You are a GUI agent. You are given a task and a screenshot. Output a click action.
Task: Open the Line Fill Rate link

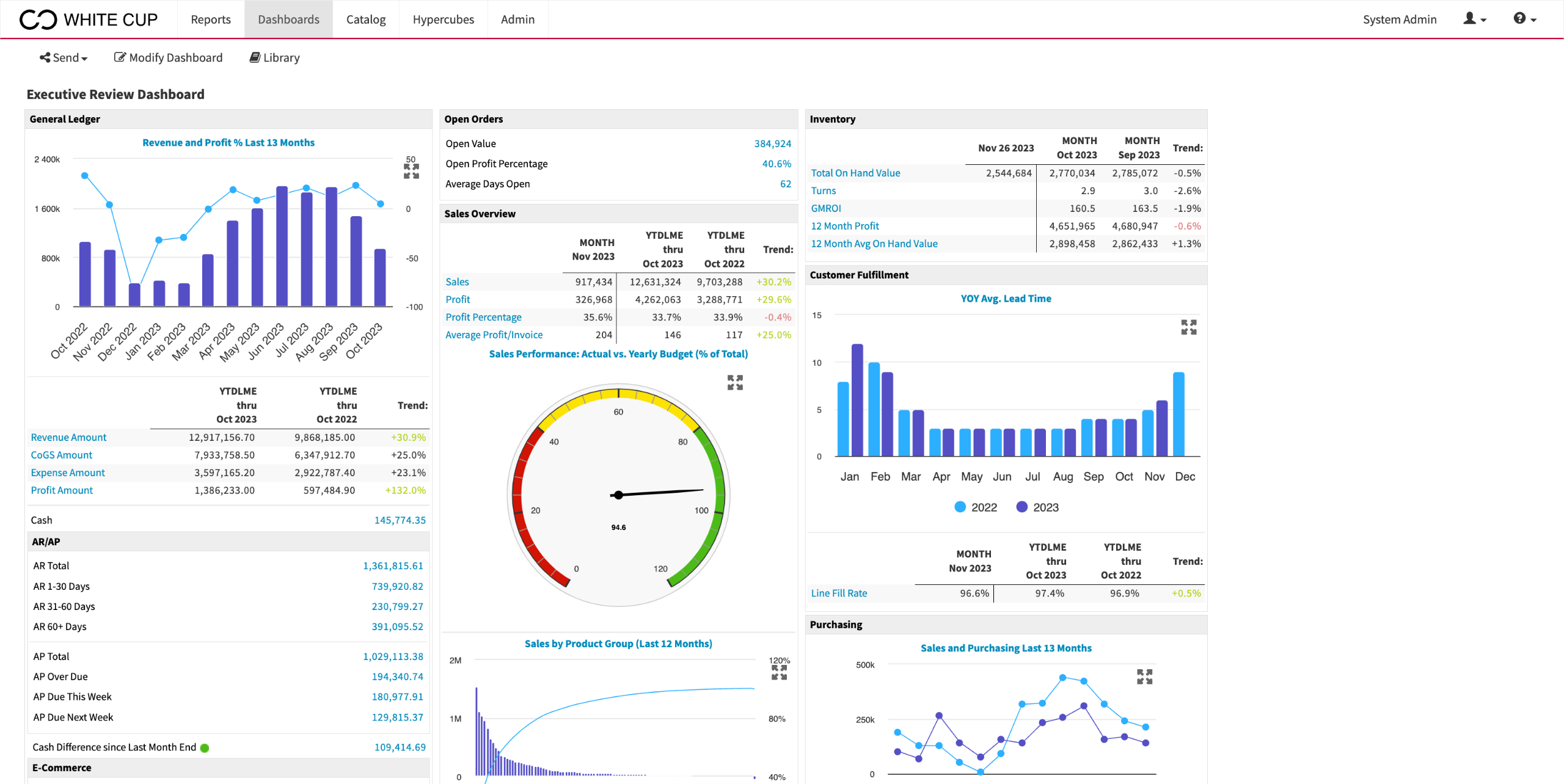839,593
